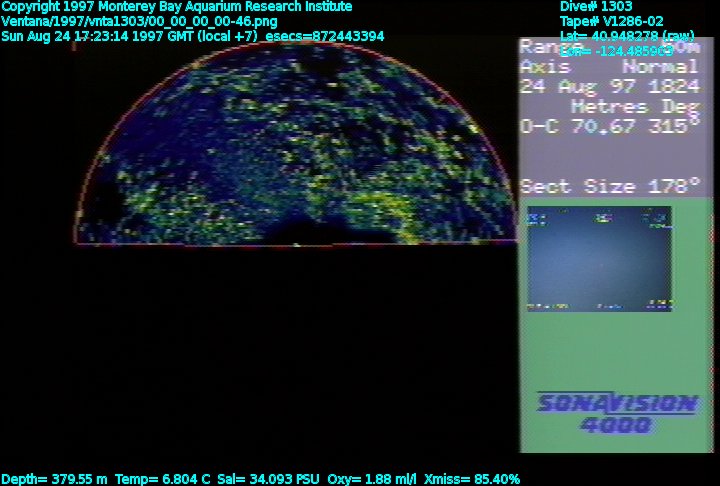Select the Normal axis mode value
This screenshot has height=486, width=720.
click(x=660, y=67)
